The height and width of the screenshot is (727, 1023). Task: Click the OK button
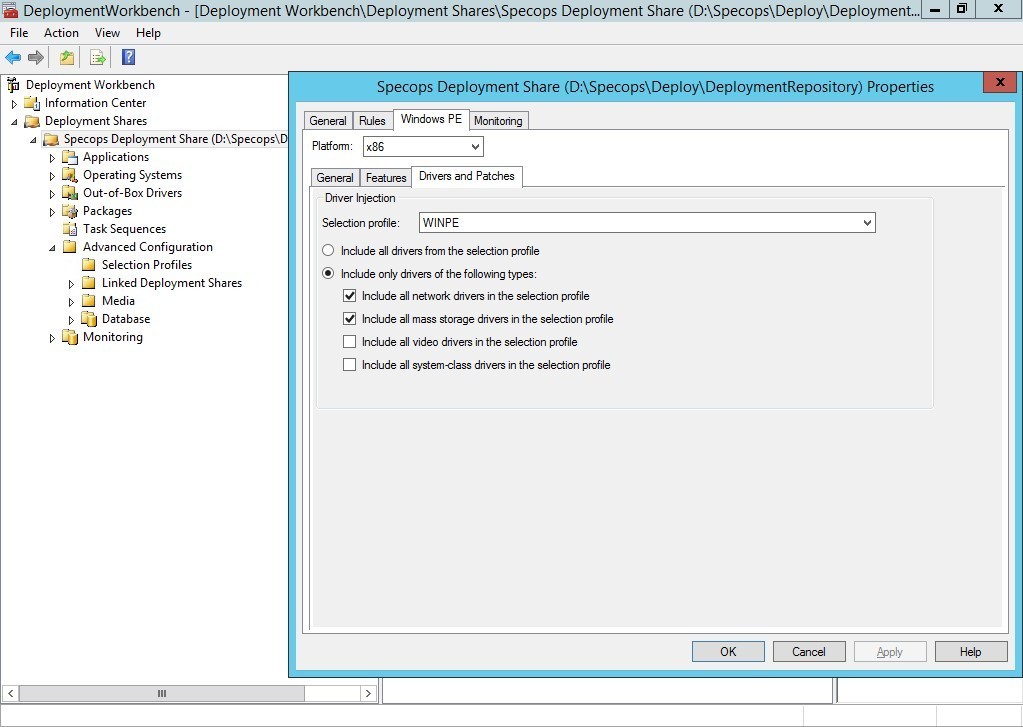(728, 651)
